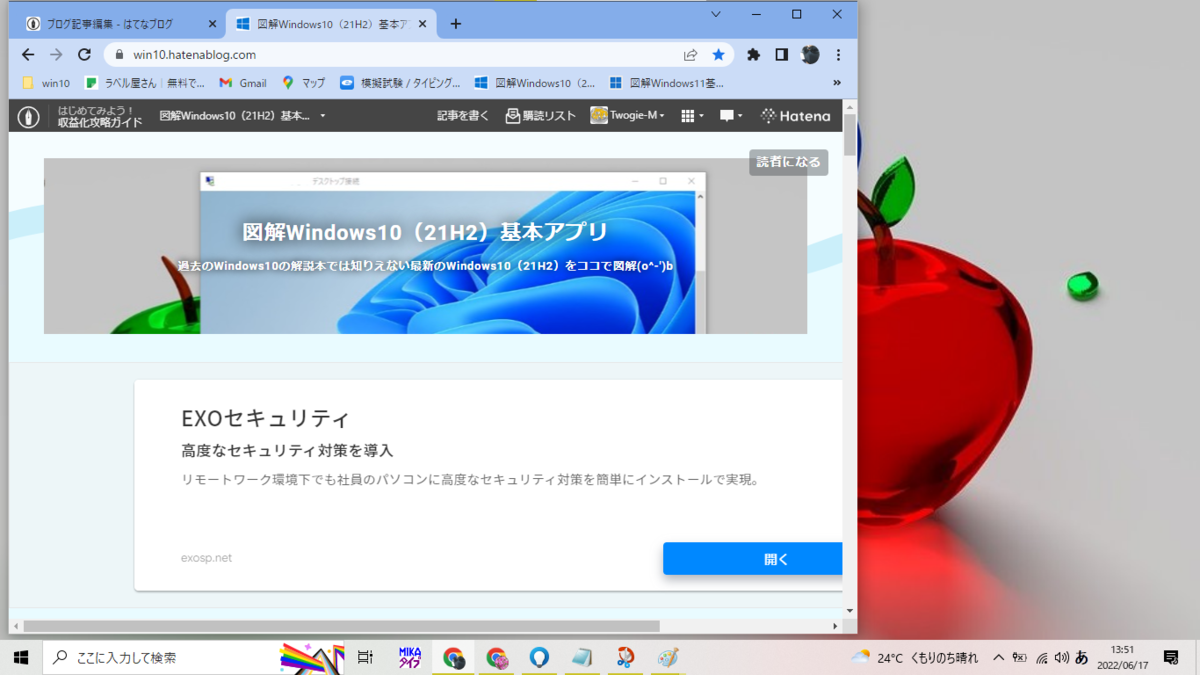Reload the current page
1200x675 pixels.
pyautogui.click(x=84, y=55)
